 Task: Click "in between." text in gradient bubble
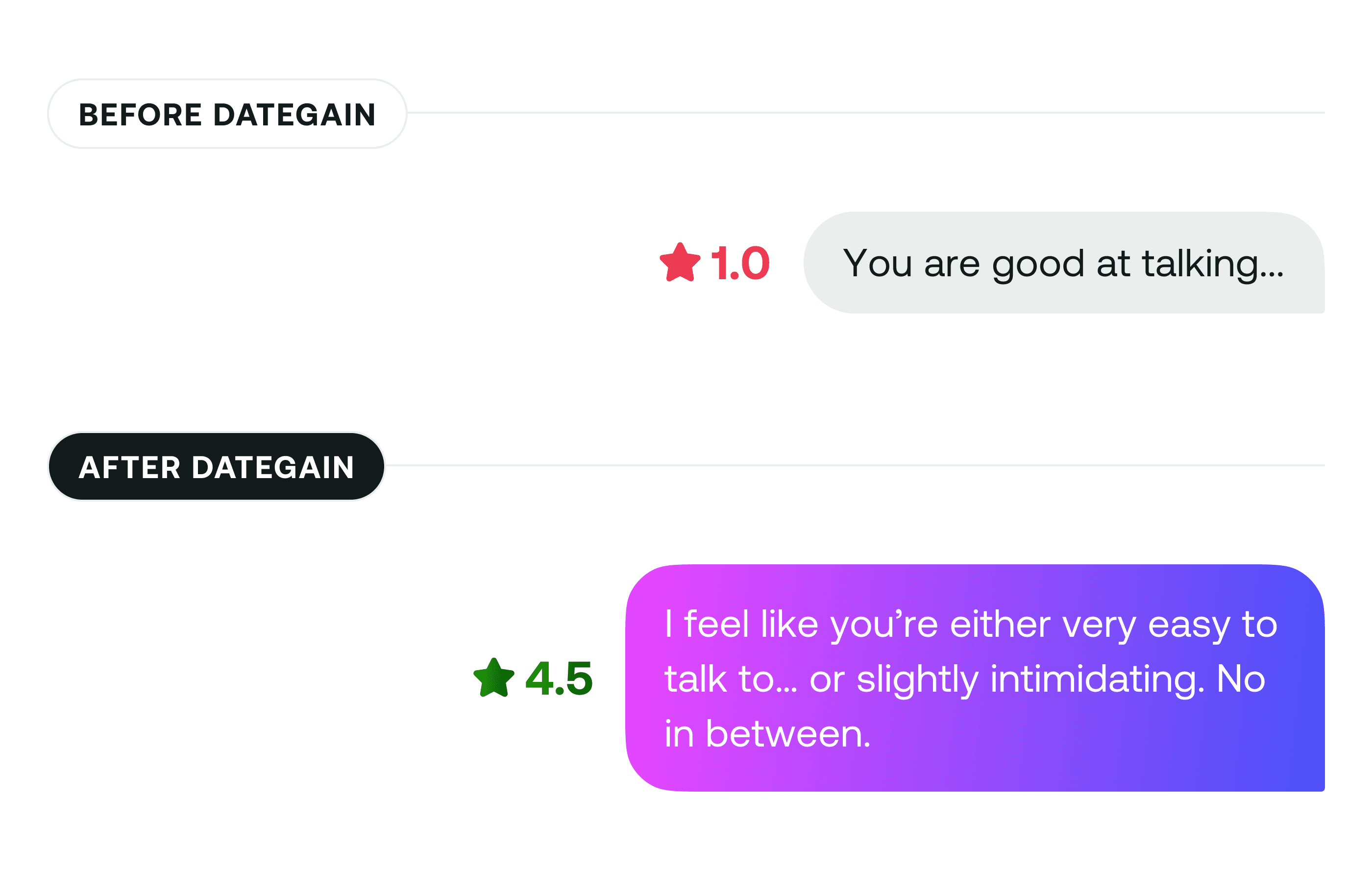tap(767, 734)
